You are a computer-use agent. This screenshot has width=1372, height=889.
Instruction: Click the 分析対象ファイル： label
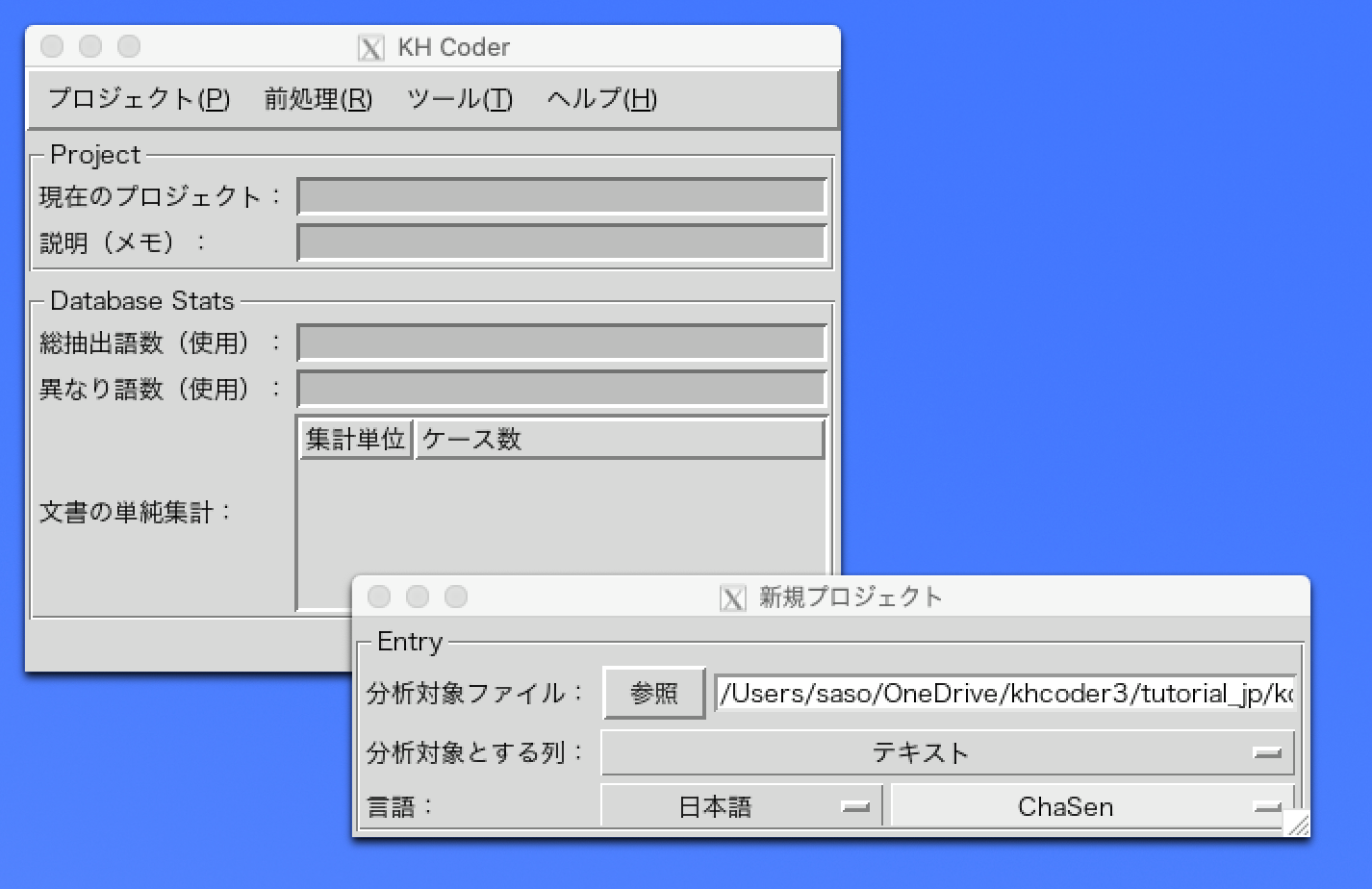(x=475, y=694)
